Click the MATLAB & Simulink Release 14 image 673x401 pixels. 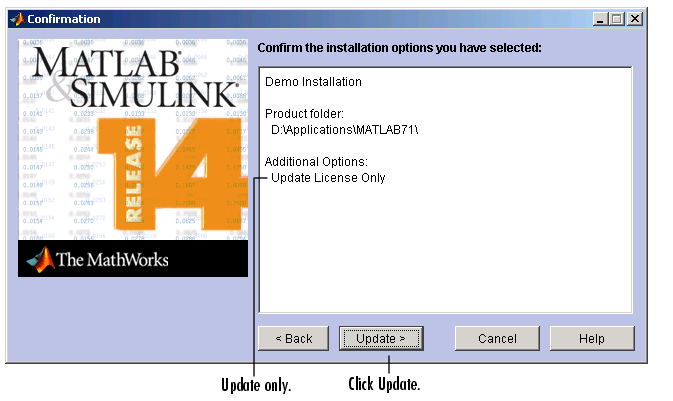click(x=133, y=140)
